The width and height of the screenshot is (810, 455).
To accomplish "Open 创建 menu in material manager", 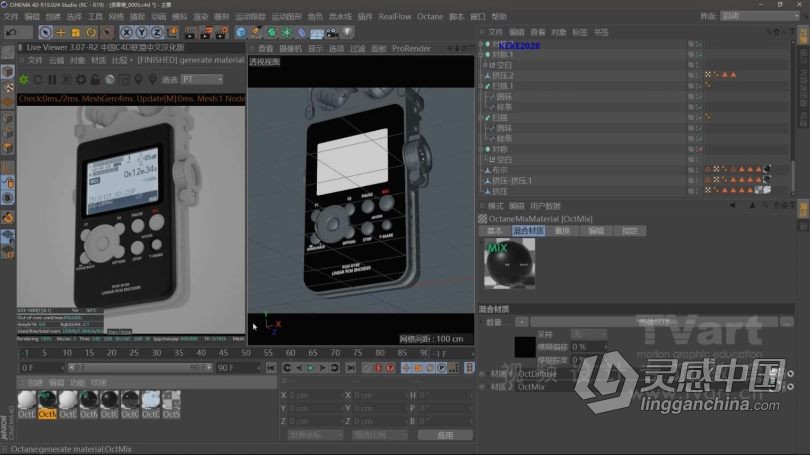I will click(x=35, y=383).
